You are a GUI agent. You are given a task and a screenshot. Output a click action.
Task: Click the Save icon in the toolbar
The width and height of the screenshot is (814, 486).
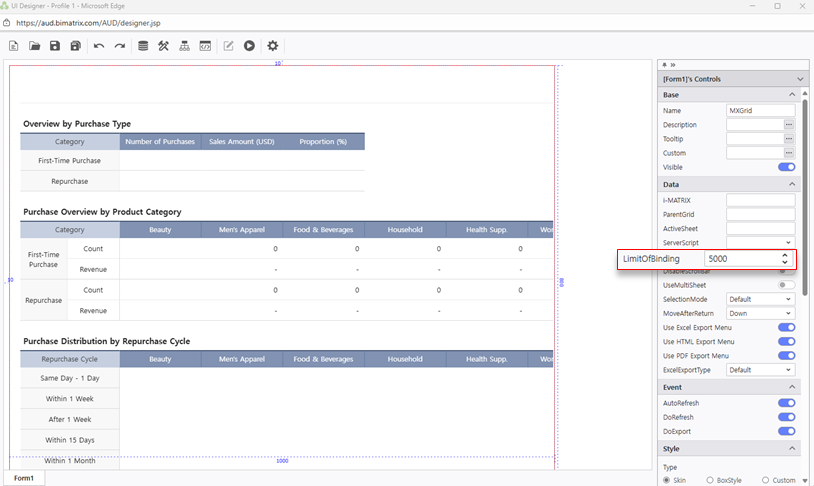55,46
